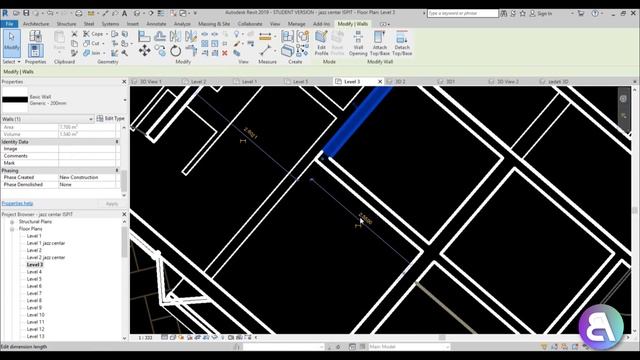Close the active Level 3 view tab
640x360 pixels.
(380, 82)
